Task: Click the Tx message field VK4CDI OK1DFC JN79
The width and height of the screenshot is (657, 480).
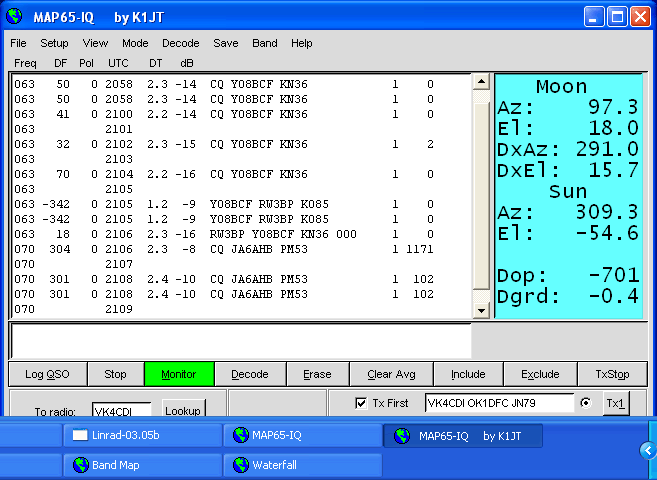Action: pos(499,403)
